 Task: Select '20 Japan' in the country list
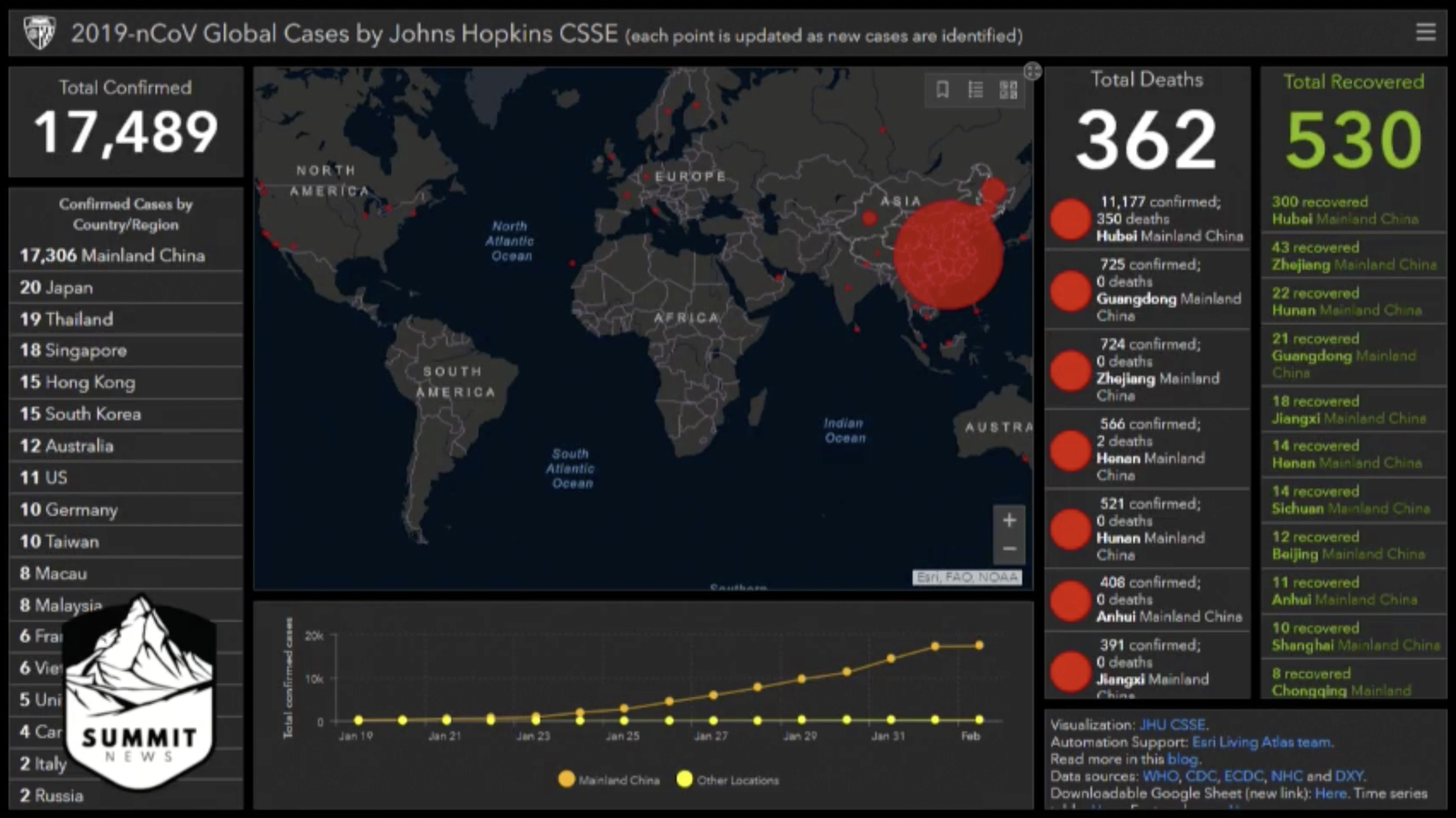click(x=126, y=287)
